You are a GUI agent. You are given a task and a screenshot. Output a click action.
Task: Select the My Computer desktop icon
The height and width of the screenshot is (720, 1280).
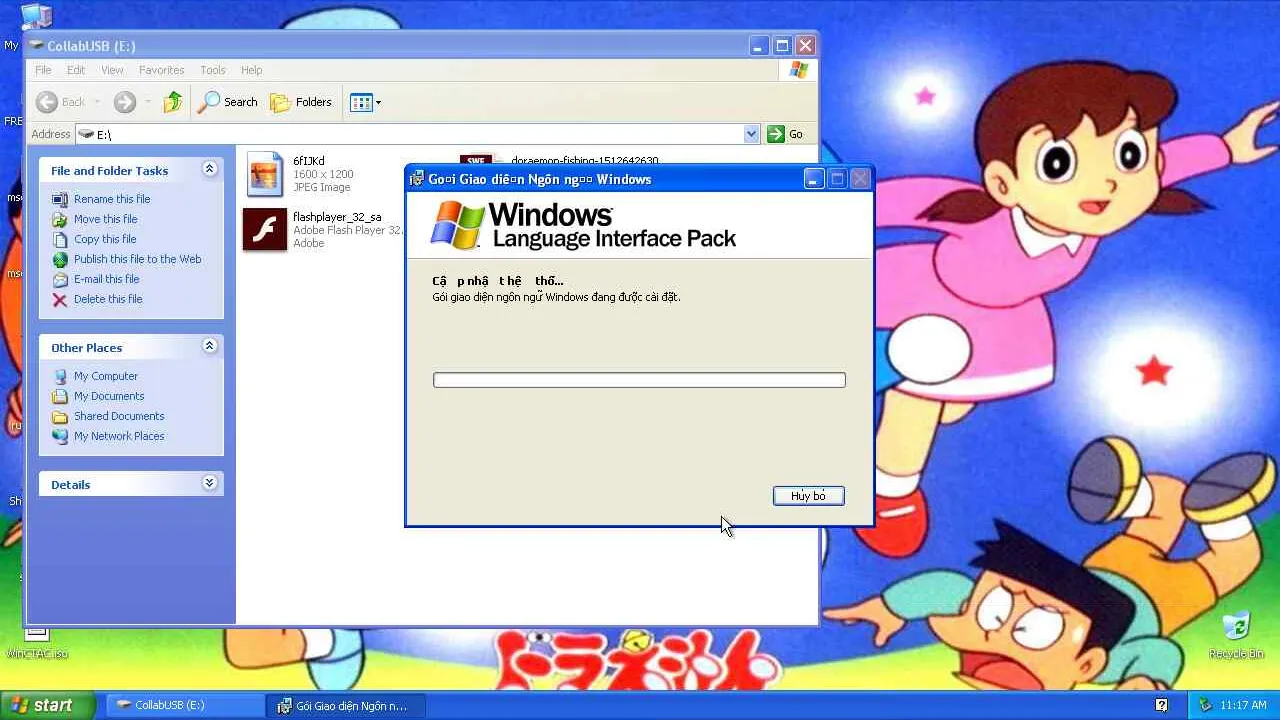click(36, 17)
